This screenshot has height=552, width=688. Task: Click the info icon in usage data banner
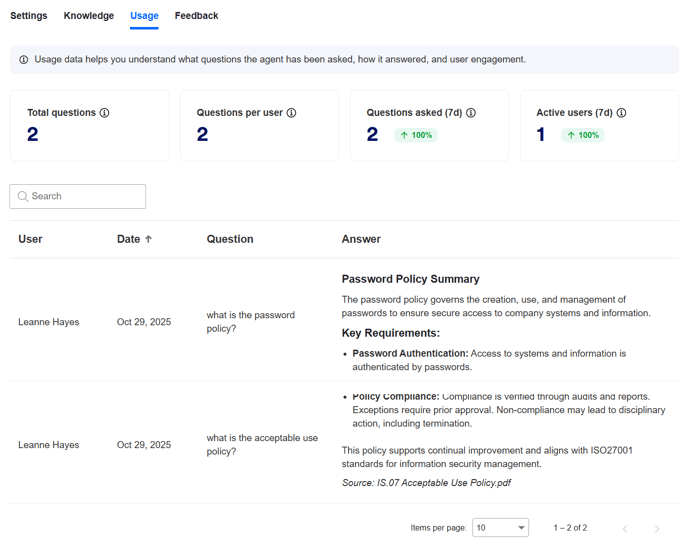pos(24,60)
